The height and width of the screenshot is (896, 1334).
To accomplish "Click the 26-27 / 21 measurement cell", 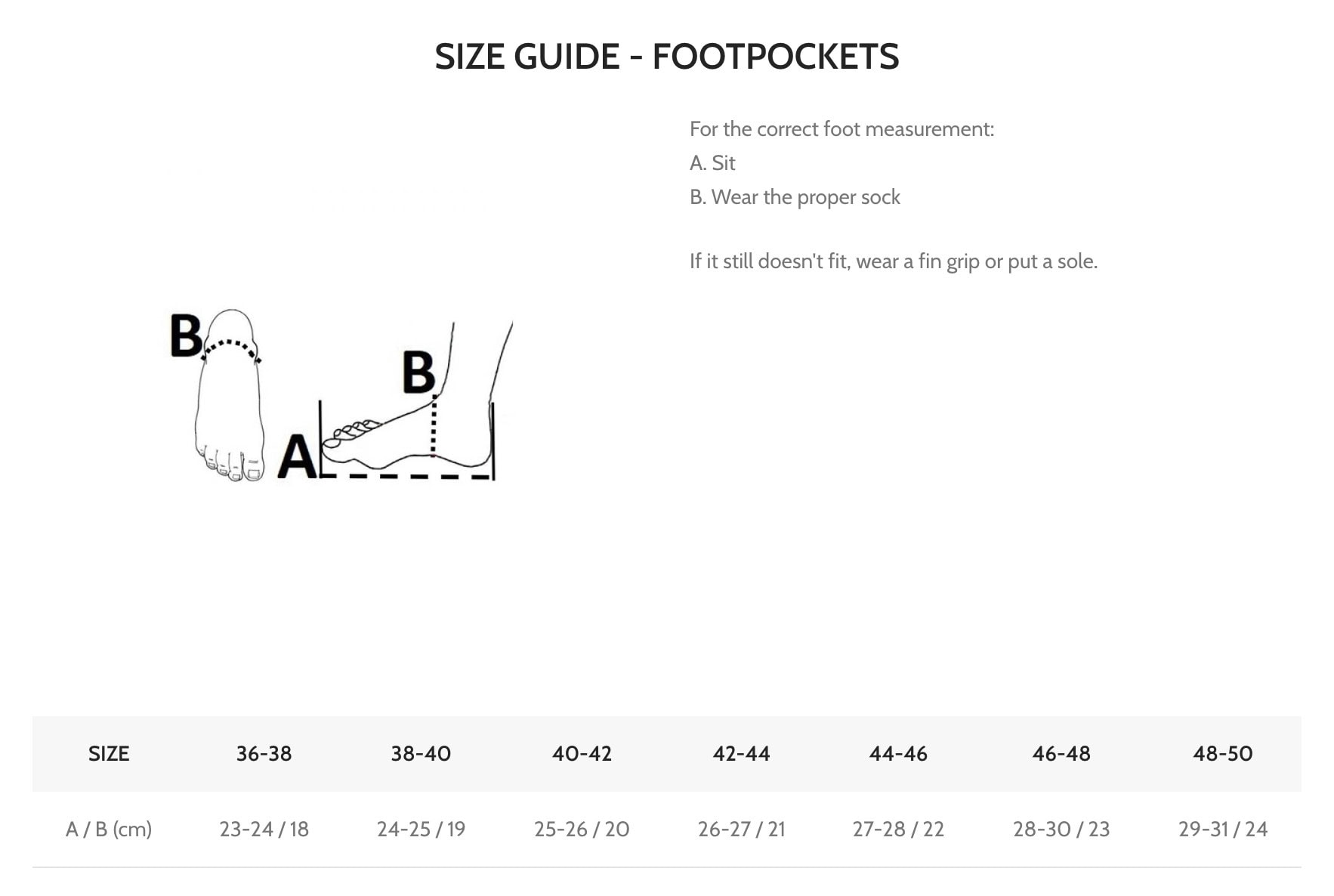I will pyautogui.click(x=741, y=829).
